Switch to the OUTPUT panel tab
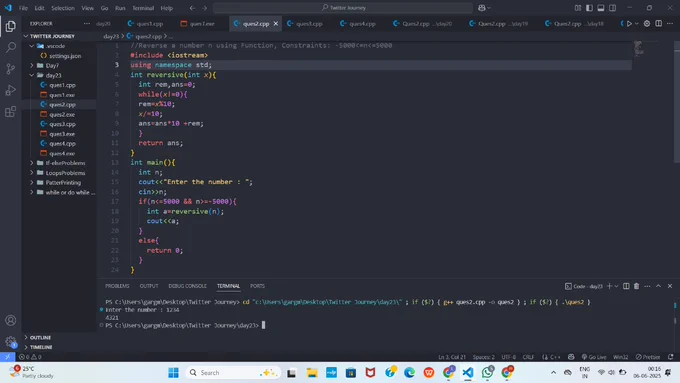Viewport: 680px width, 383px height. click(x=149, y=286)
